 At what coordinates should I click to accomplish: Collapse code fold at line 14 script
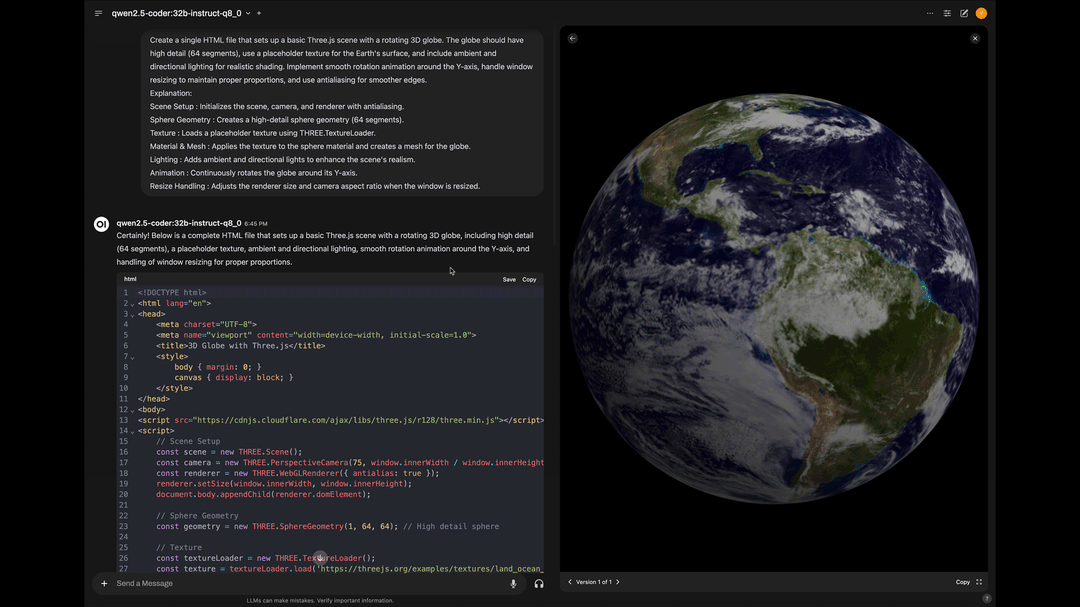coord(132,432)
